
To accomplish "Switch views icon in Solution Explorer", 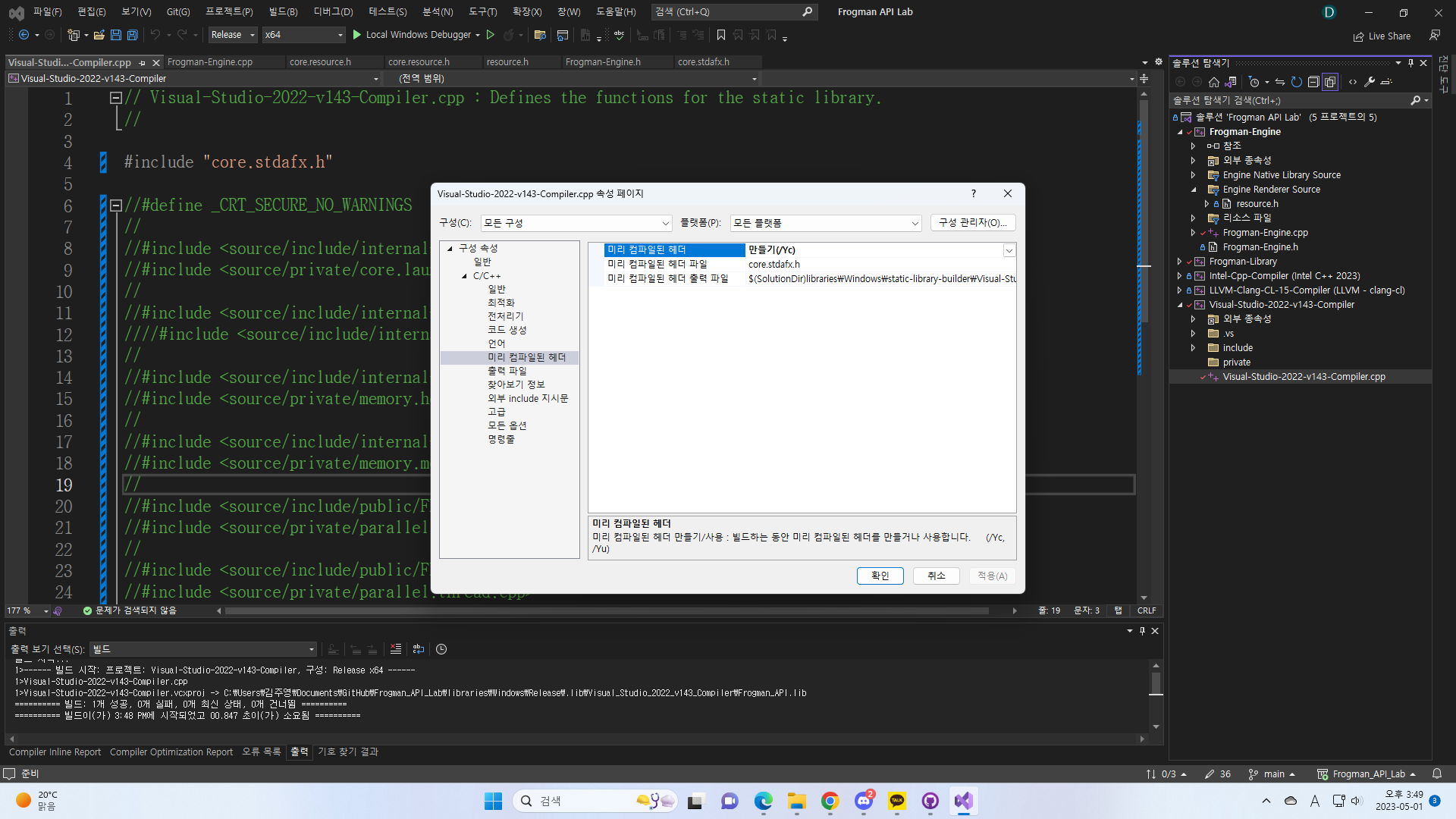I will [1231, 82].
